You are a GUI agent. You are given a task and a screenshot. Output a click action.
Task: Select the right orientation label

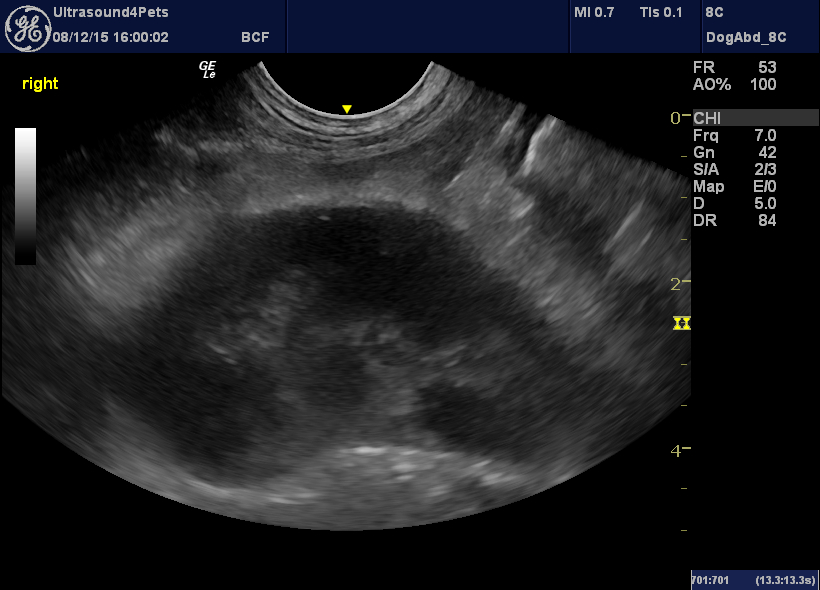pyautogui.click(x=39, y=84)
